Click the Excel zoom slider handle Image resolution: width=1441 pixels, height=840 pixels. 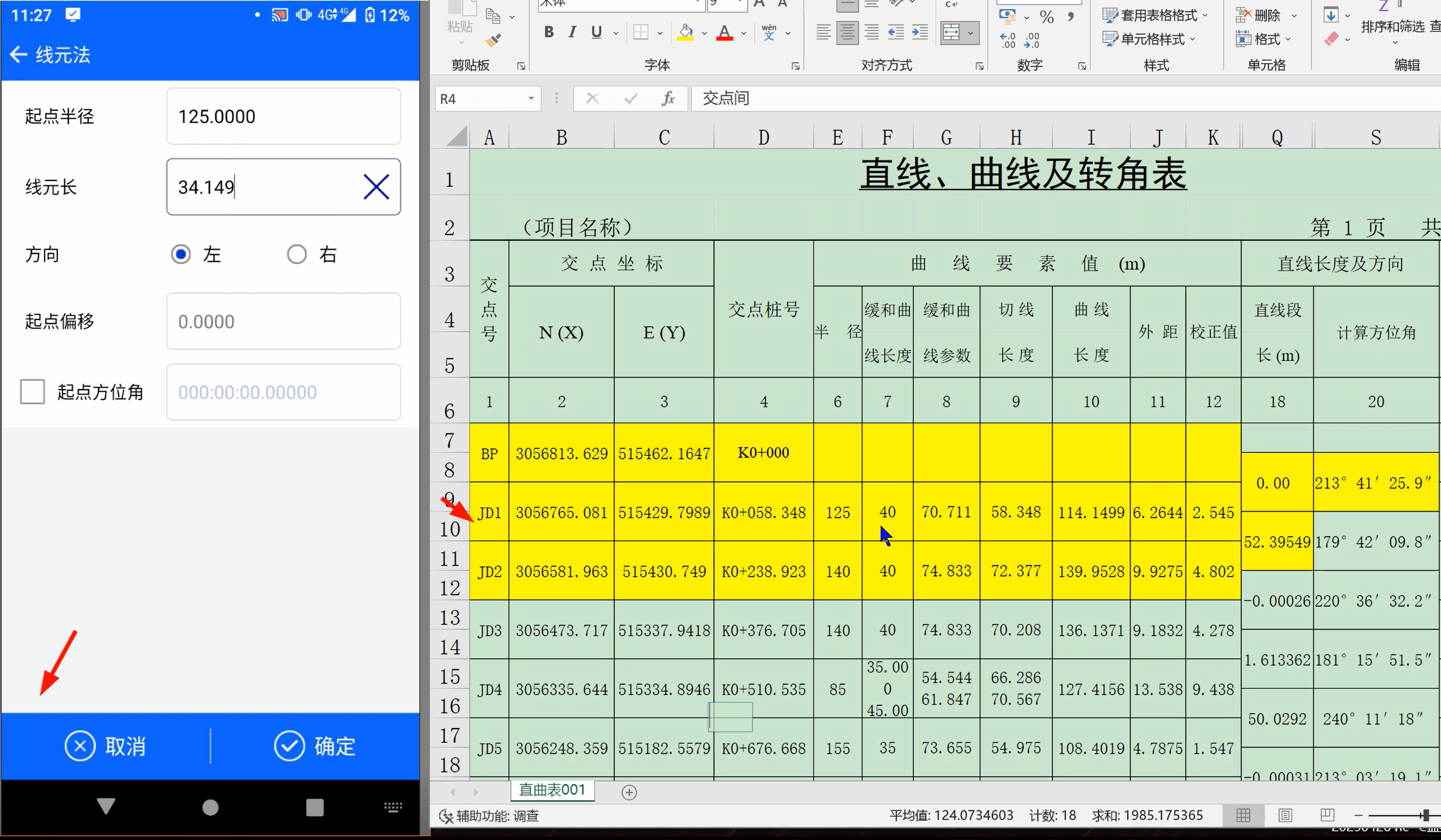(x=1426, y=816)
